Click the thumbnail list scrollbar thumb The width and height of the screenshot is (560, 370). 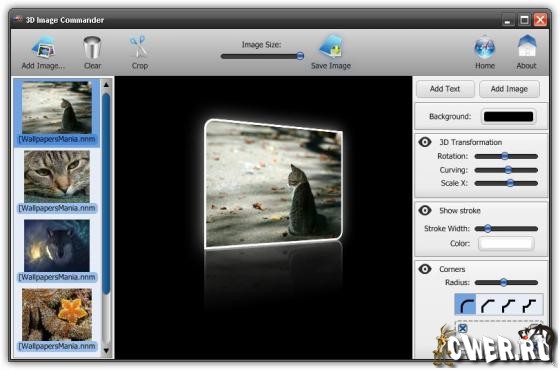106,194
